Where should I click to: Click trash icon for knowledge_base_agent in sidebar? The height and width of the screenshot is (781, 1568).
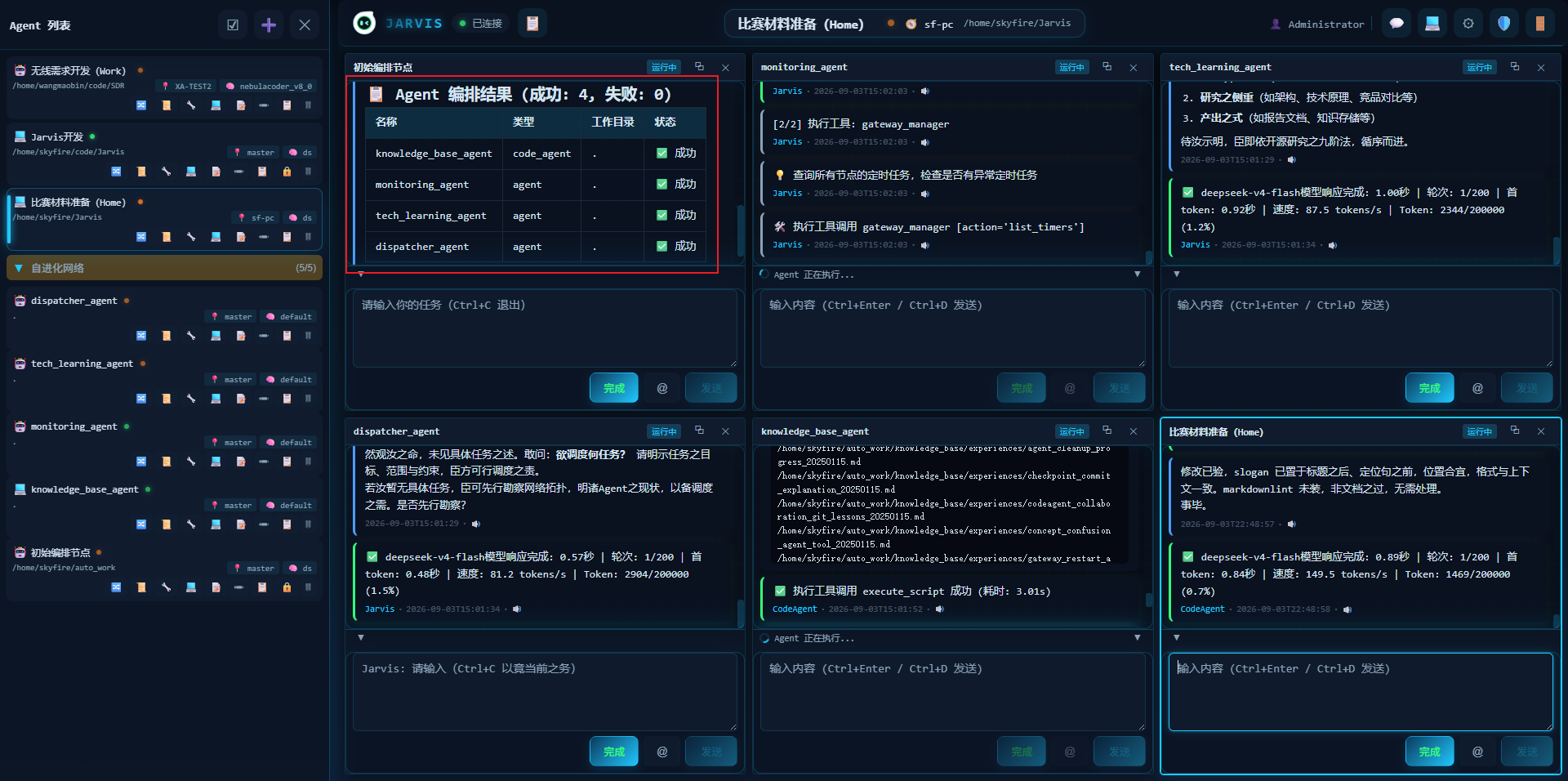tap(308, 524)
